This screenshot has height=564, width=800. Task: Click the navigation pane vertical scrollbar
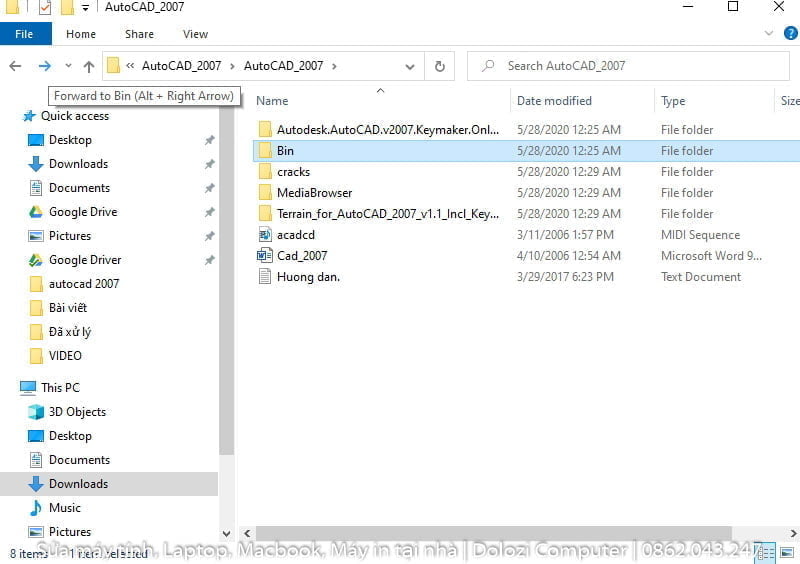pos(226,300)
